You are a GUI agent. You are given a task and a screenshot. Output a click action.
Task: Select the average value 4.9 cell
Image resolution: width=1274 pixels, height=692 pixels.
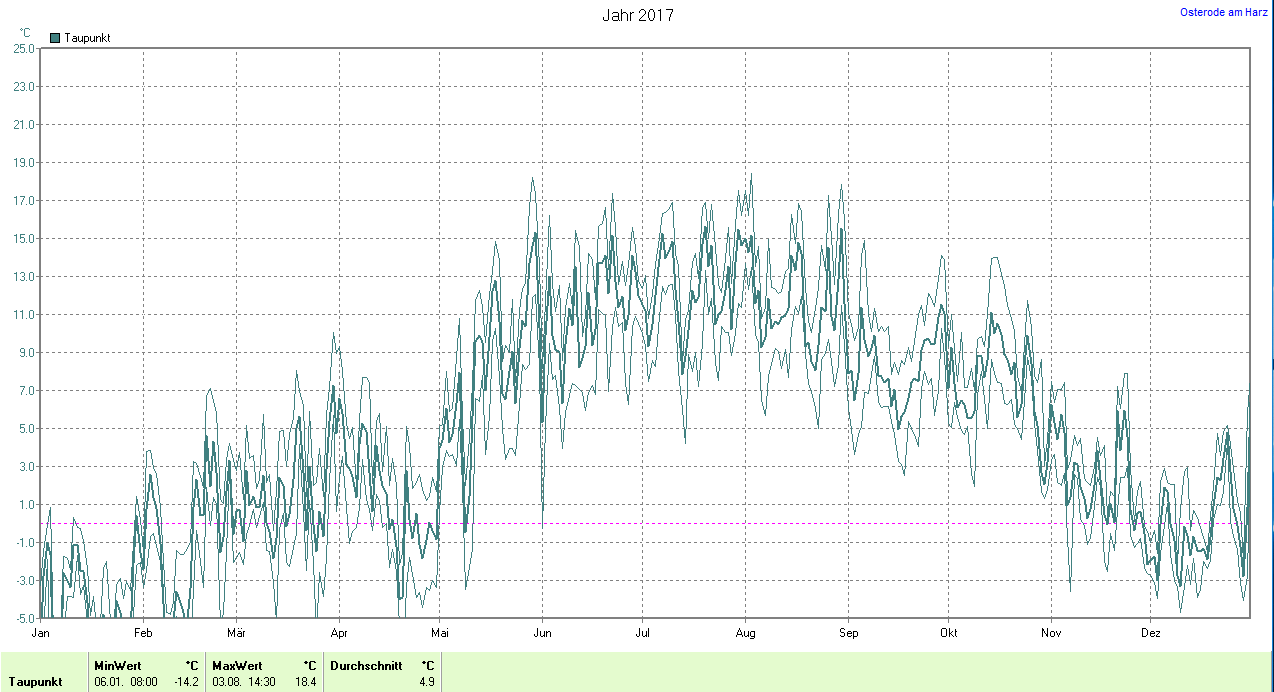426,682
